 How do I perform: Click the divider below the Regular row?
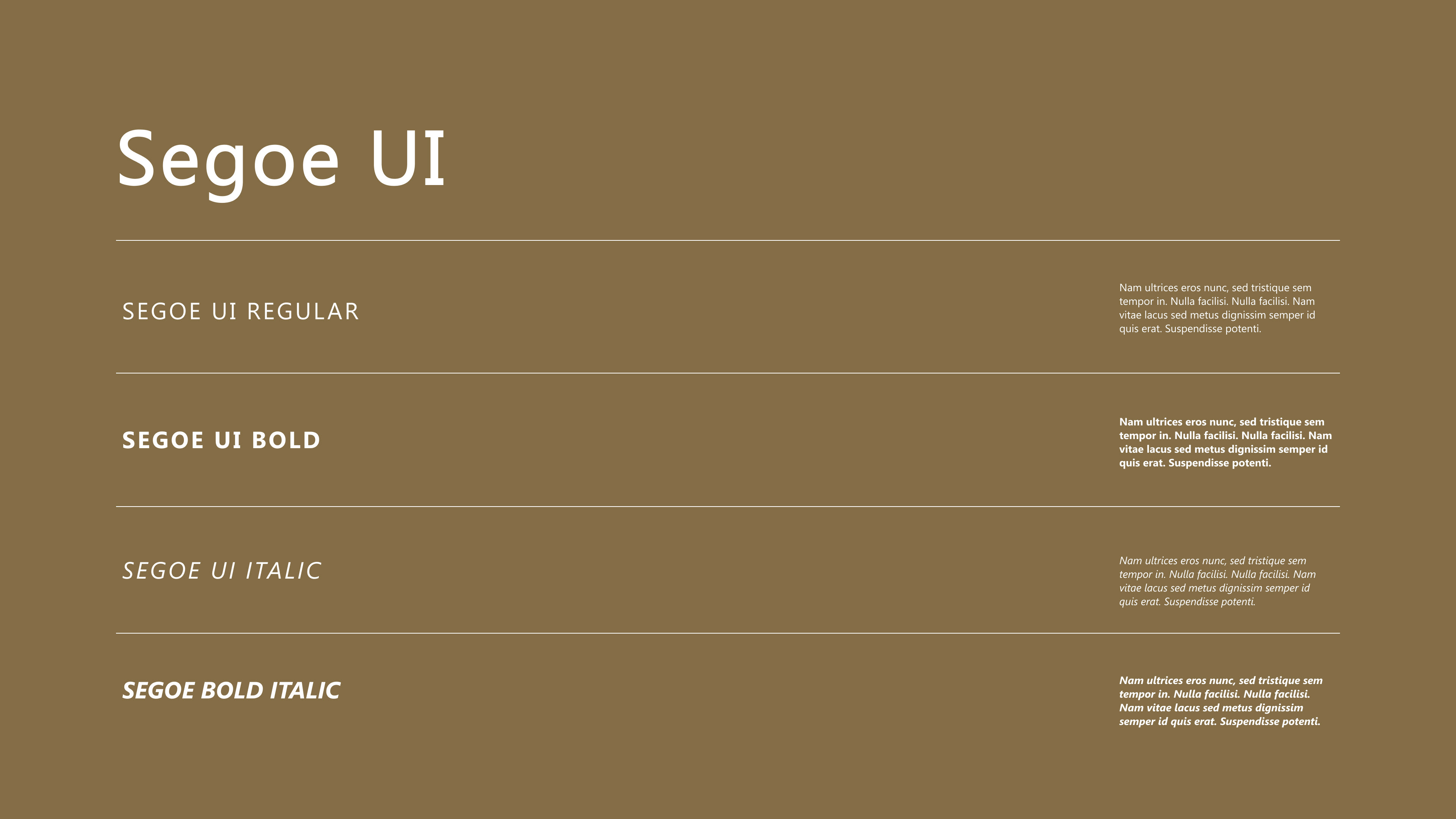coord(728,373)
